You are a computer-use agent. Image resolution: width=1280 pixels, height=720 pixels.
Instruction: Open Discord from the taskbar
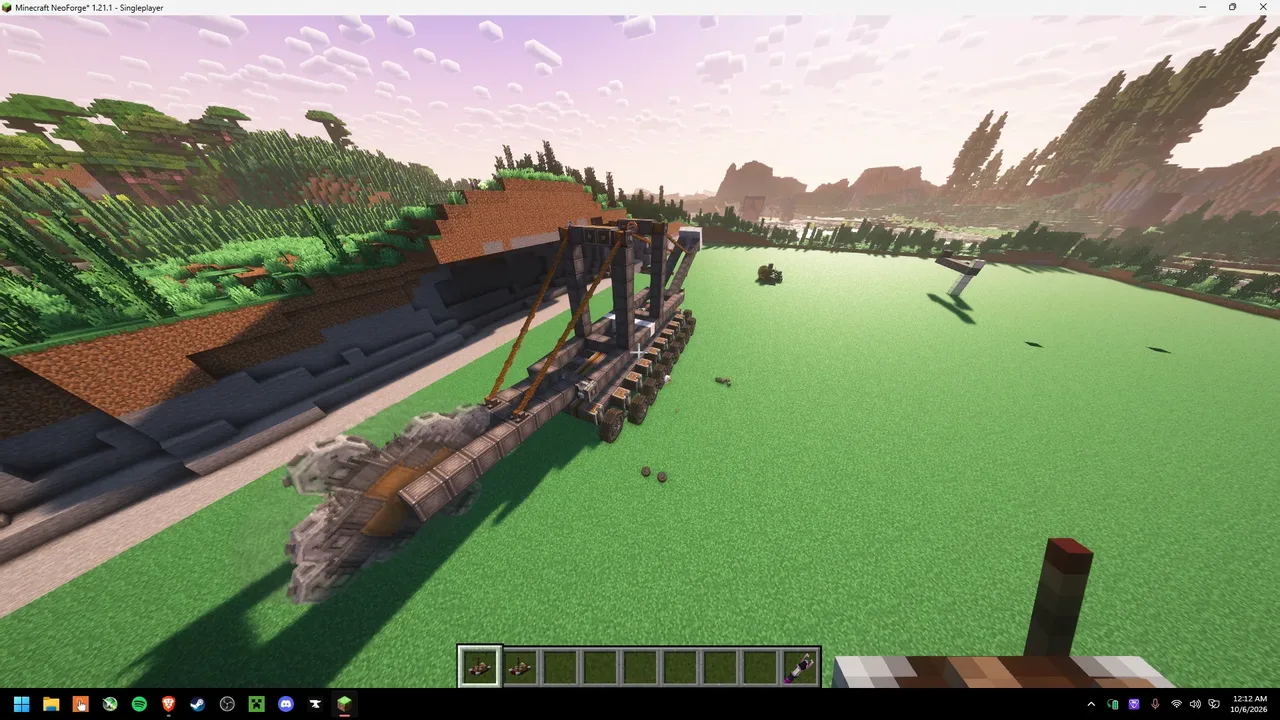pos(285,704)
